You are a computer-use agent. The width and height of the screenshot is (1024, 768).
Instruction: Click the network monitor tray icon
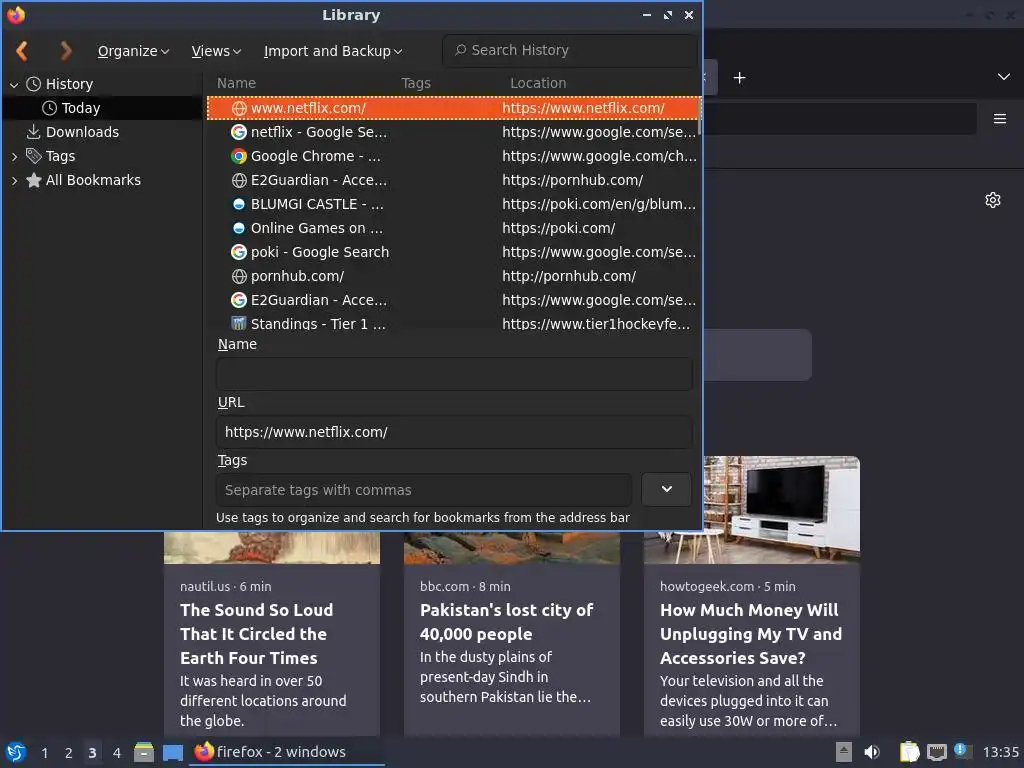pyautogui.click(x=936, y=752)
